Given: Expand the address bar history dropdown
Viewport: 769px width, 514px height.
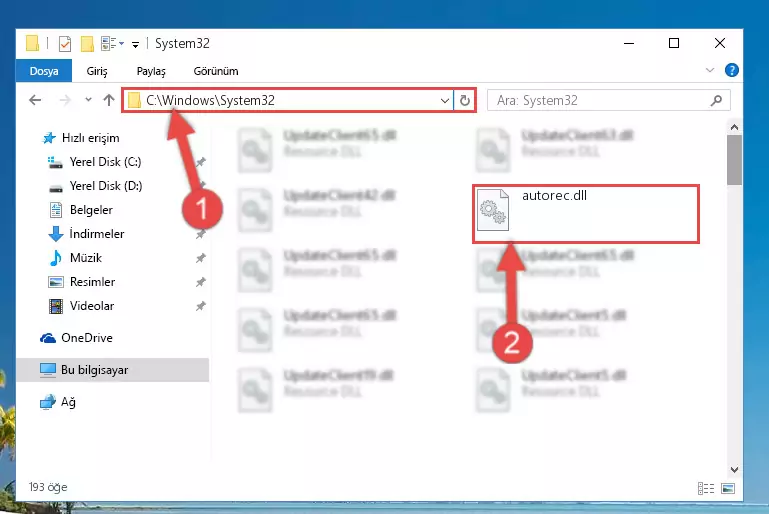Looking at the screenshot, I should coord(445,101).
